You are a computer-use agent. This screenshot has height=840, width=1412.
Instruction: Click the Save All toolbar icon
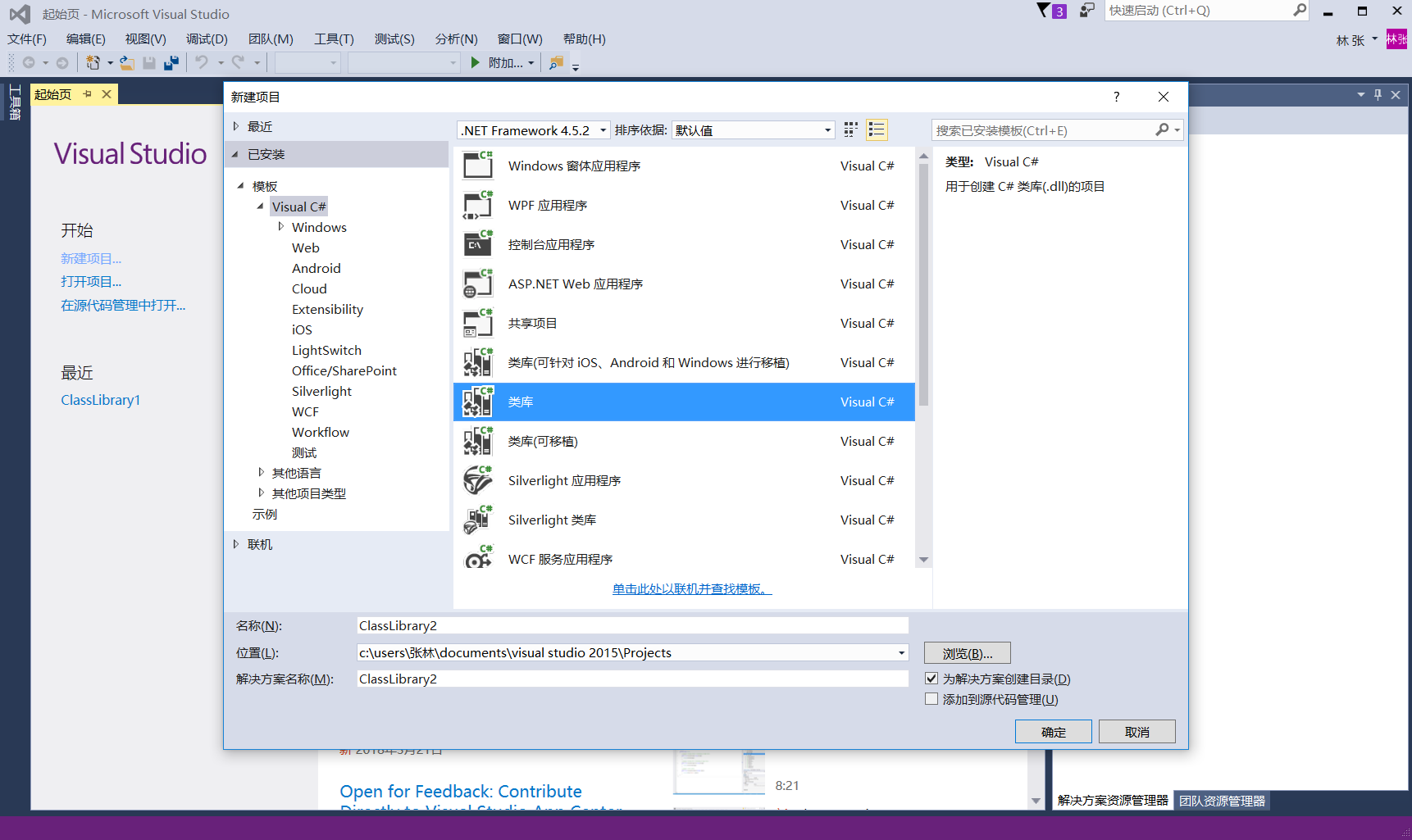[x=171, y=63]
